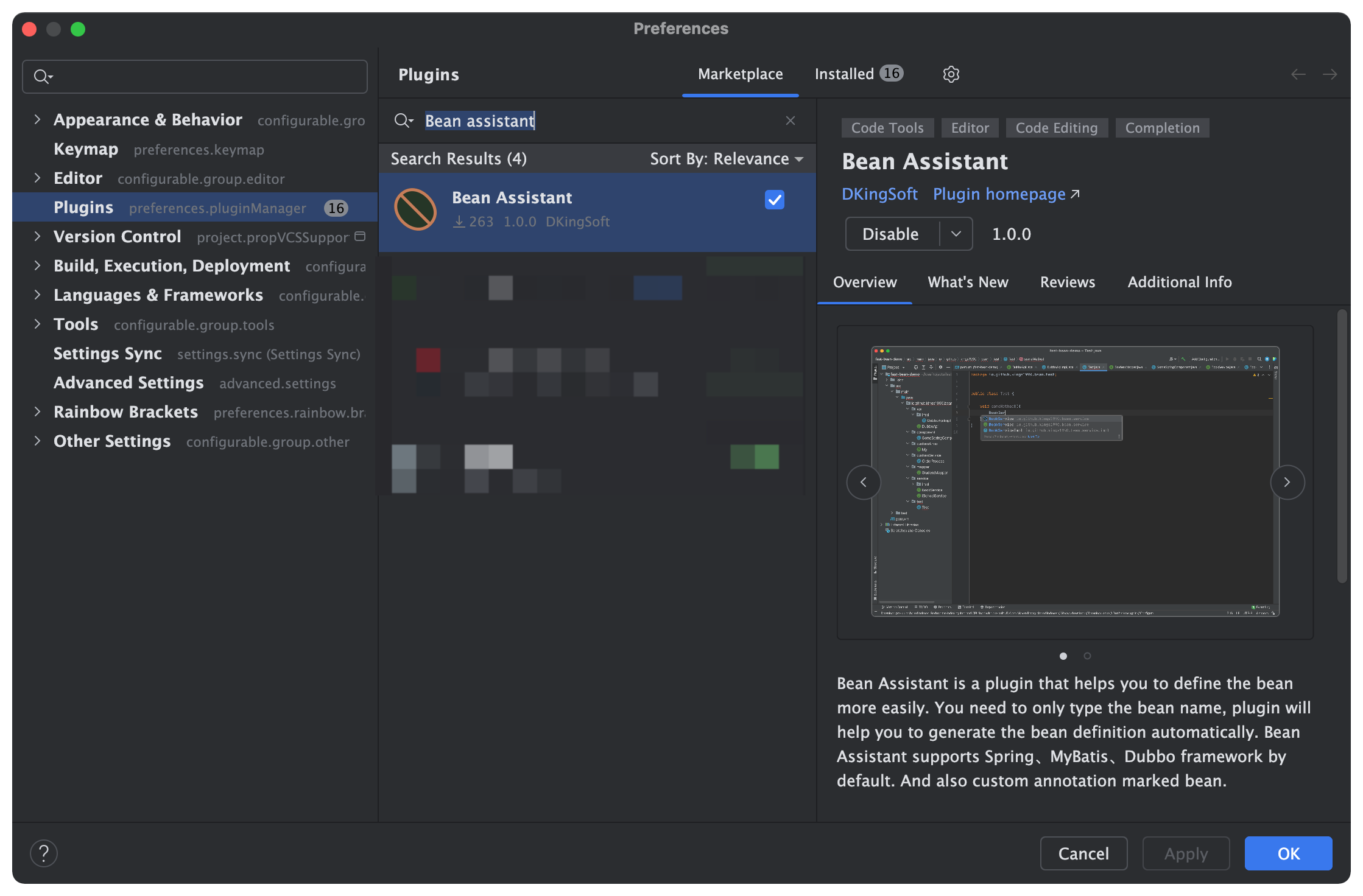Screen dimensions: 1363x896
Task: Click the plugin screenshot thumbnail
Action: point(1063,655)
